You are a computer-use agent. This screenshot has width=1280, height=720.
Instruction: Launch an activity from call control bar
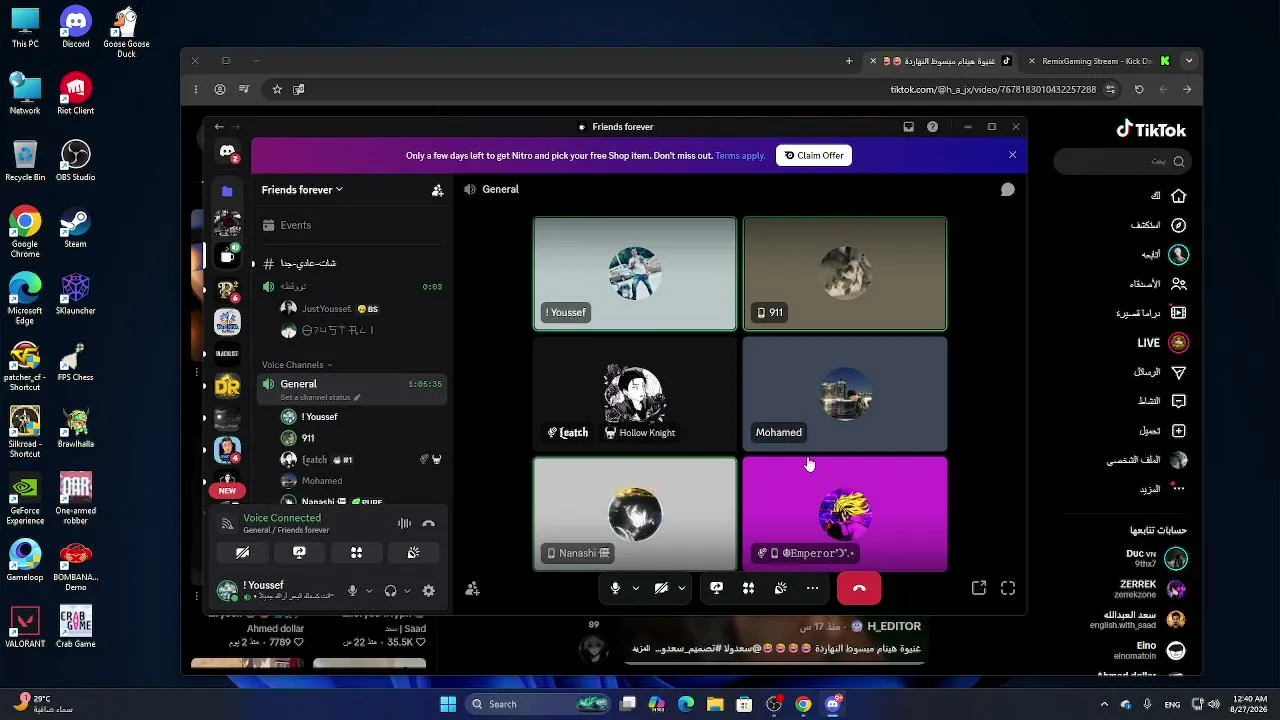coord(748,588)
